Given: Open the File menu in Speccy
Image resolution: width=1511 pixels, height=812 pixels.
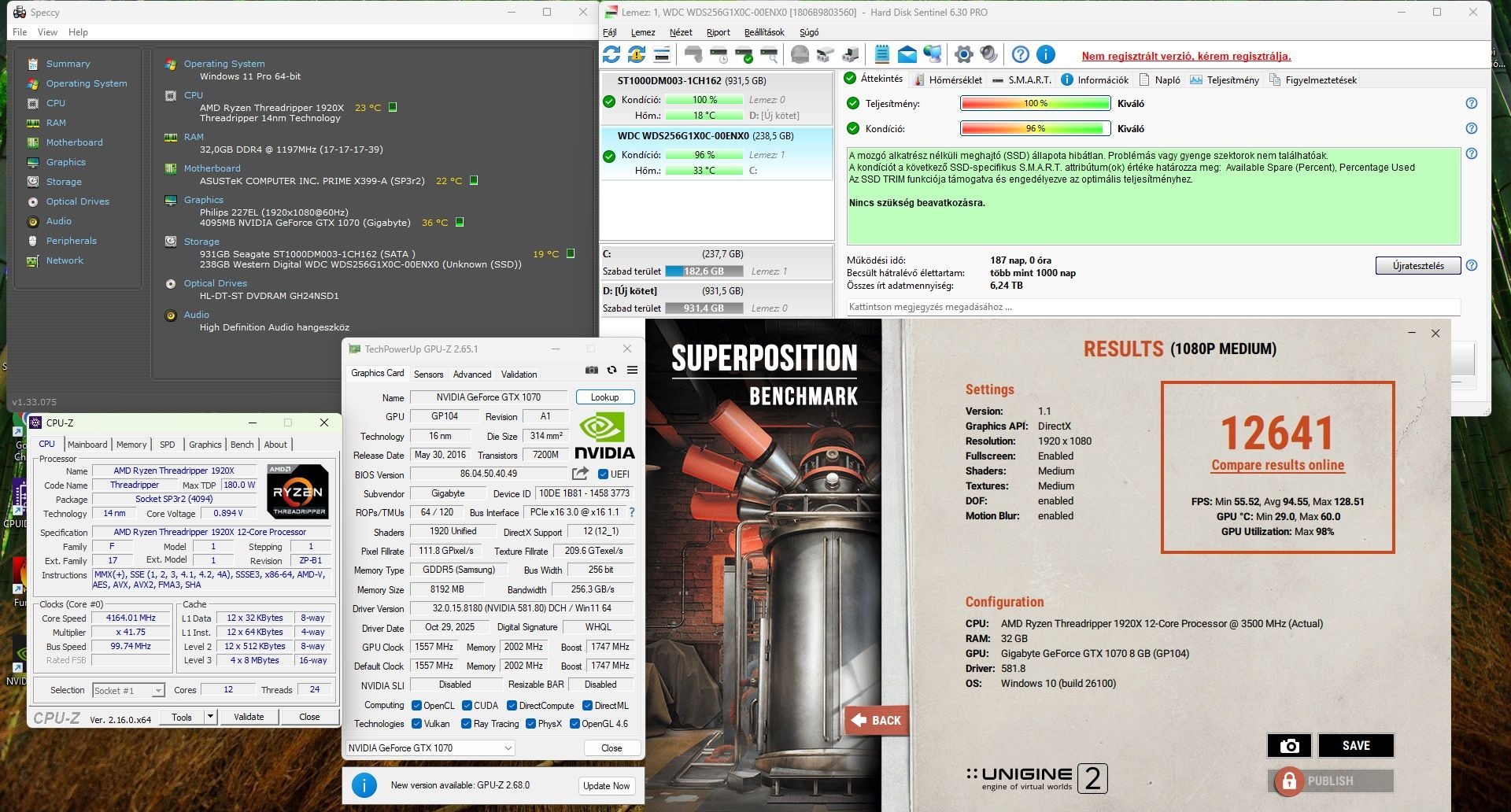Looking at the screenshot, I should [x=20, y=32].
